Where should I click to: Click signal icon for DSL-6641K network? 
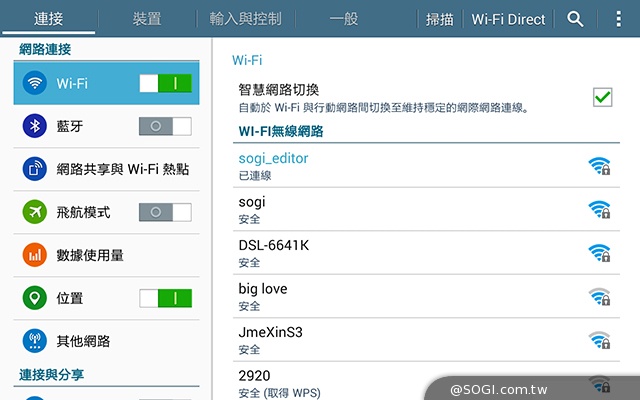(x=600, y=253)
